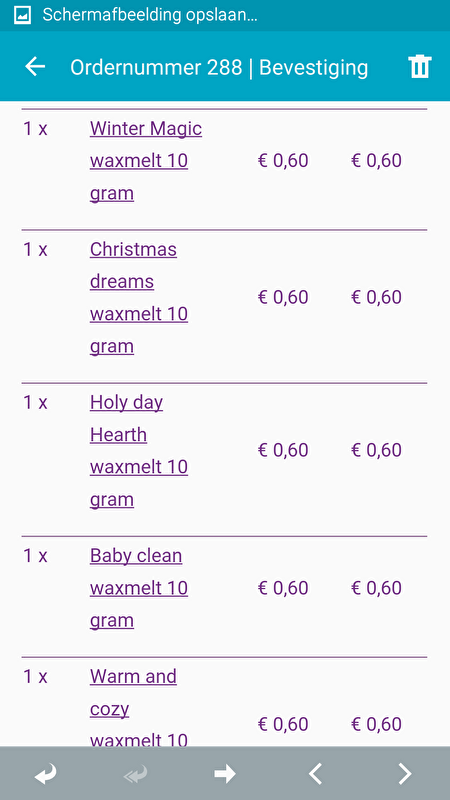The image size is (450, 800).
Task: Tap the back arrow in header
Action: pos(35,67)
